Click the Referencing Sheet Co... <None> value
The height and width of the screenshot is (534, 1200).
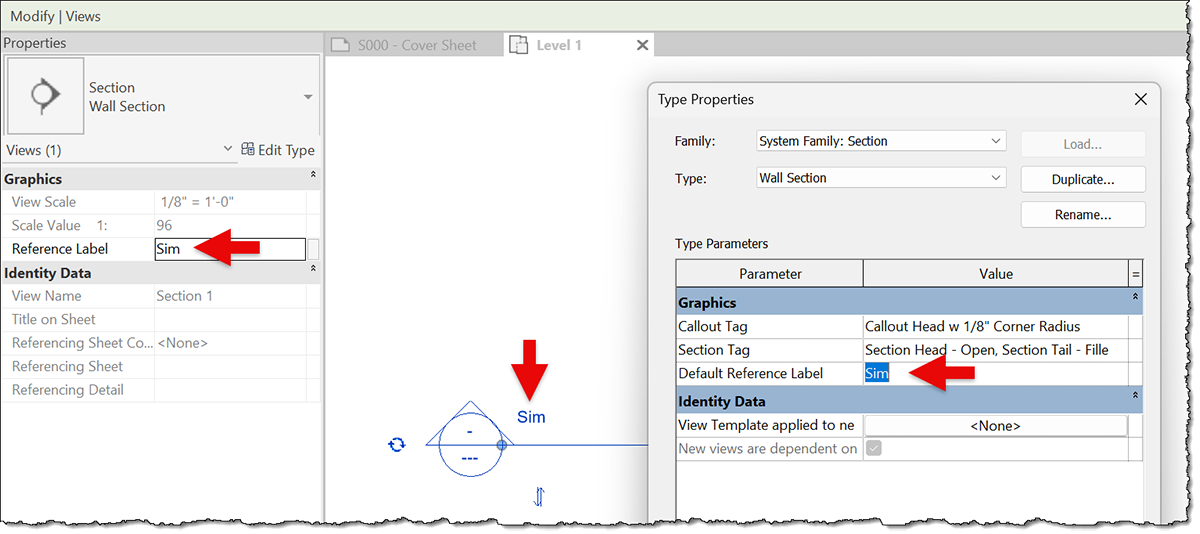230,343
